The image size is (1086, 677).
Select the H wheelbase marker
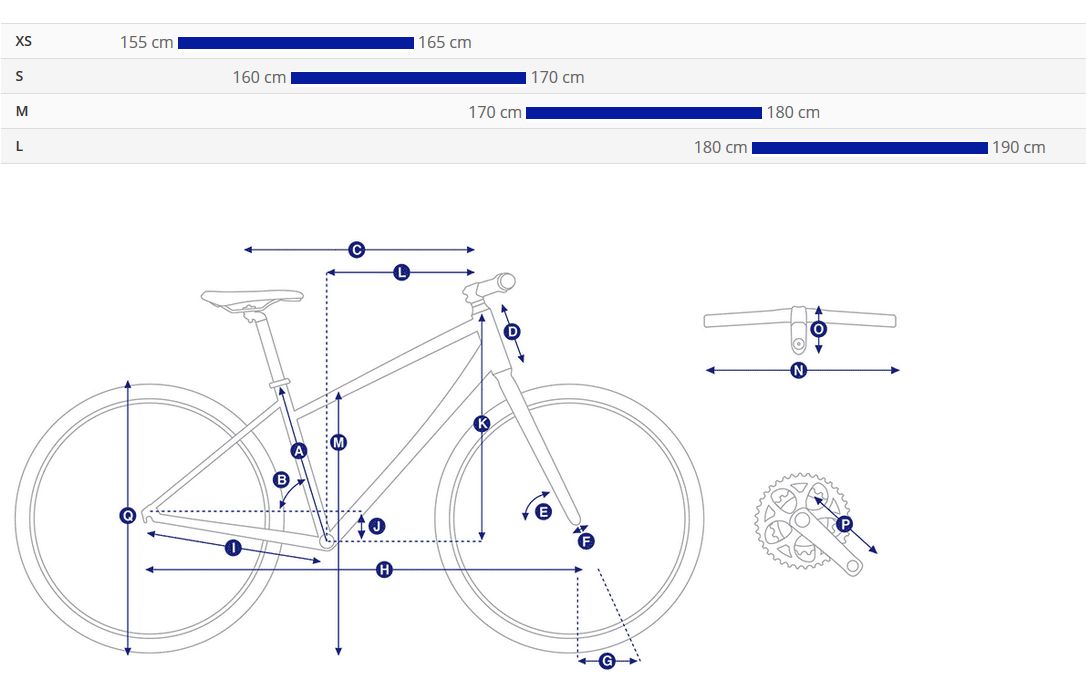tap(384, 570)
